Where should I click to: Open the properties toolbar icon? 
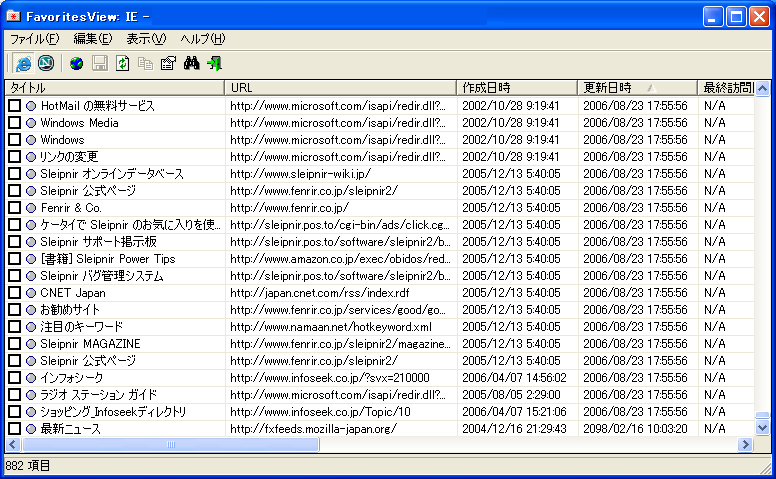[168, 63]
